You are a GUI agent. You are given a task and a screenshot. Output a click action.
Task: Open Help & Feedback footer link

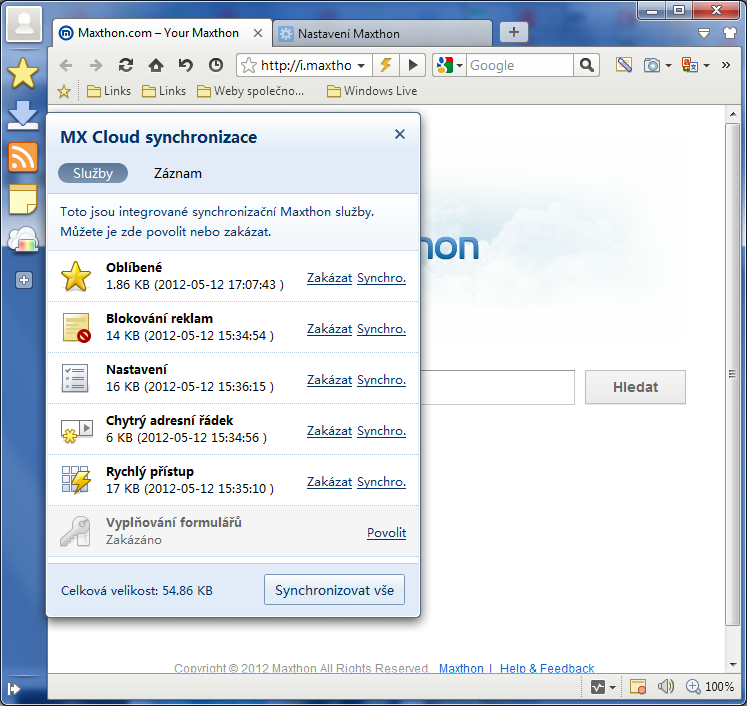[x=547, y=668]
